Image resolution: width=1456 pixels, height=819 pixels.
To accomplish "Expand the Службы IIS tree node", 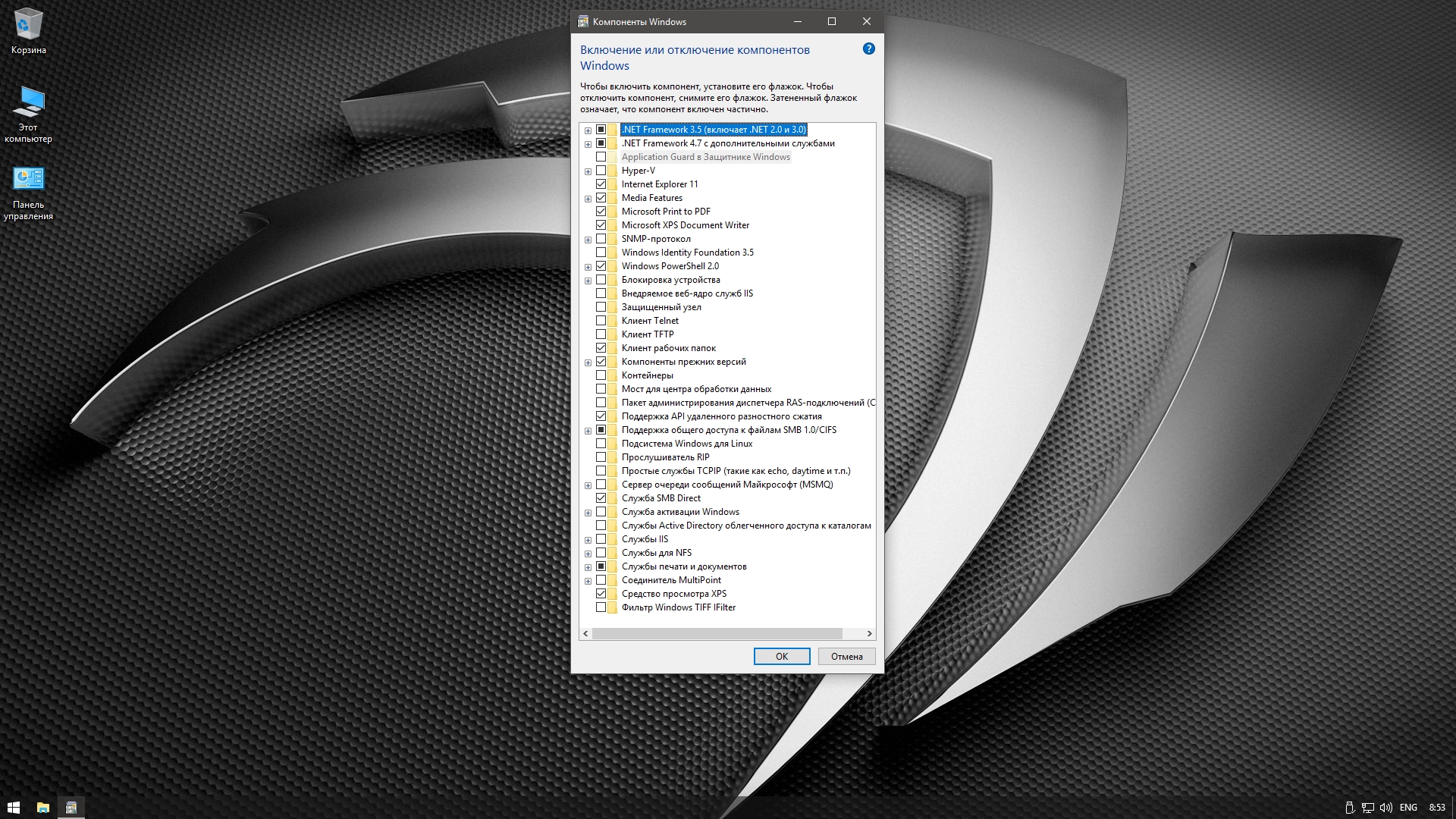I will click(x=588, y=540).
